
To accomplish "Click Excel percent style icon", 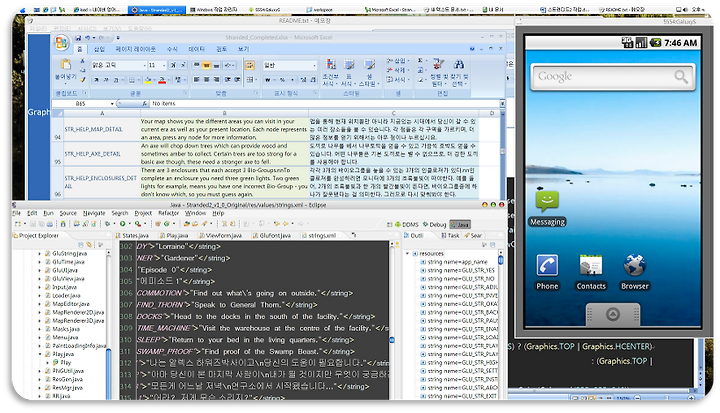I will [x=283, y=79].
